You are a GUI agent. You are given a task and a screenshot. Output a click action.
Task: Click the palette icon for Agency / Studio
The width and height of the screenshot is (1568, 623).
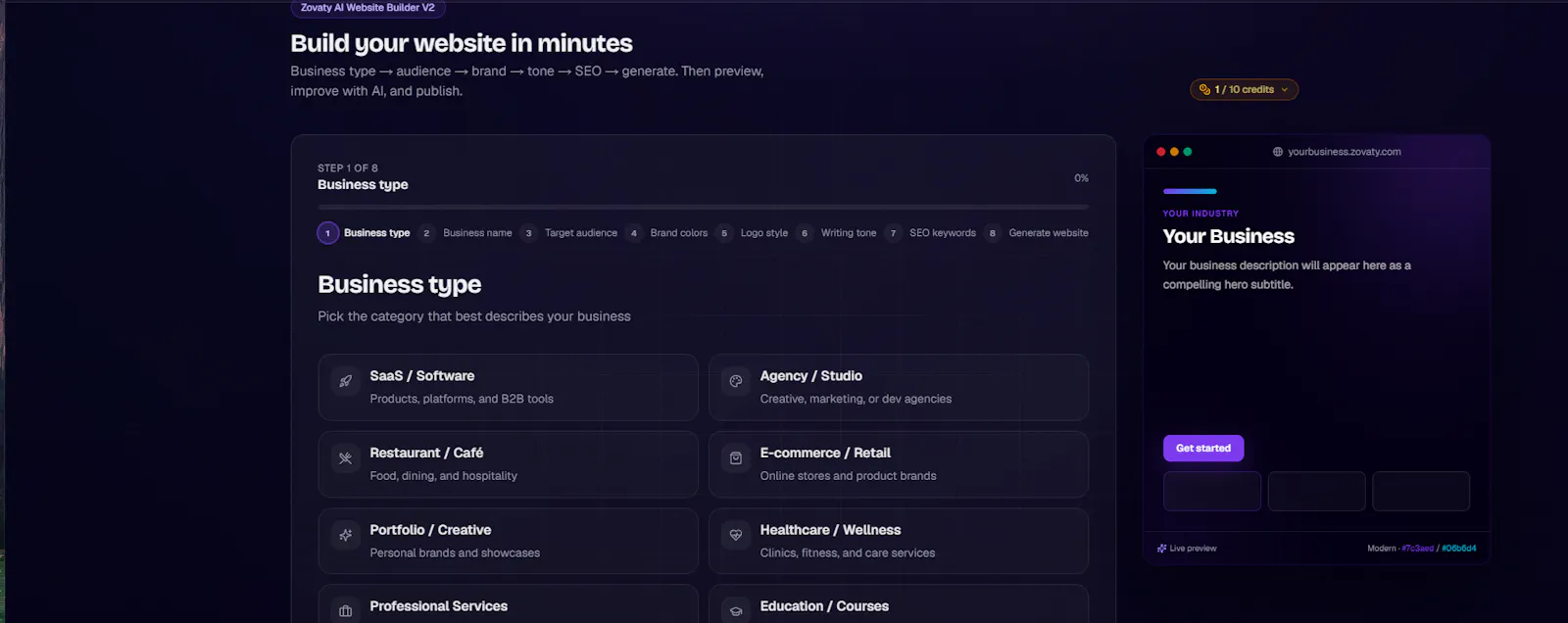736,381
